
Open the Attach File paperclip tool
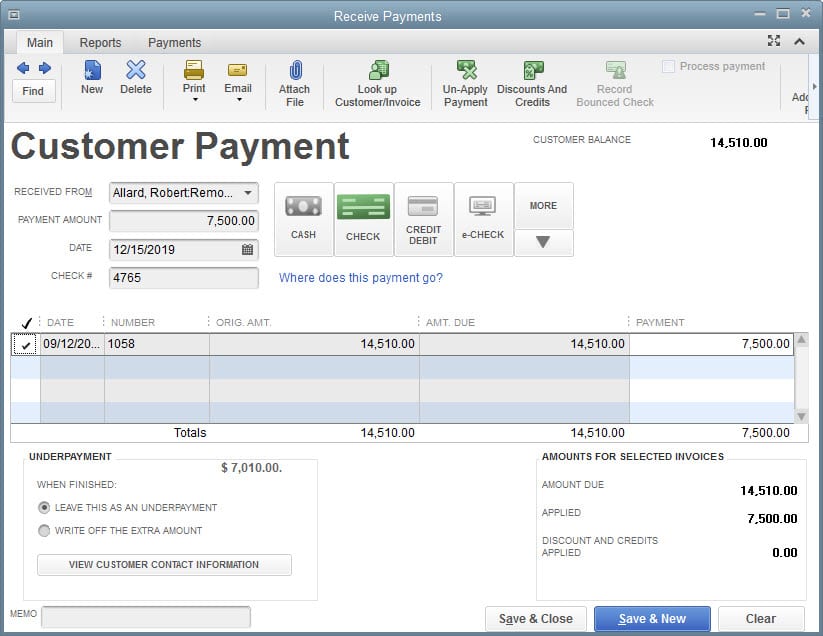(x=295, y=72)
